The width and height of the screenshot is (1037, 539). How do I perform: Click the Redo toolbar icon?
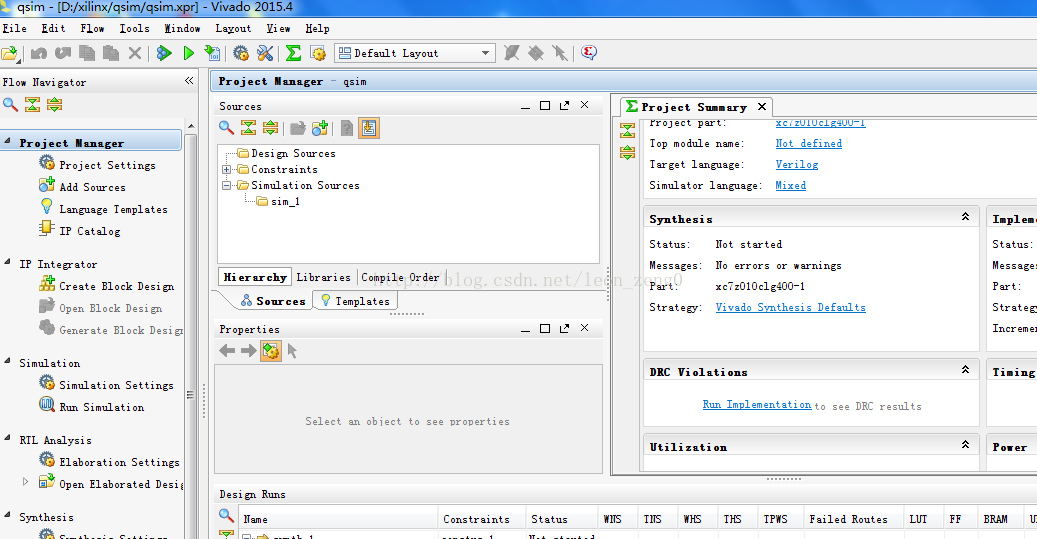tap(63, 53)
